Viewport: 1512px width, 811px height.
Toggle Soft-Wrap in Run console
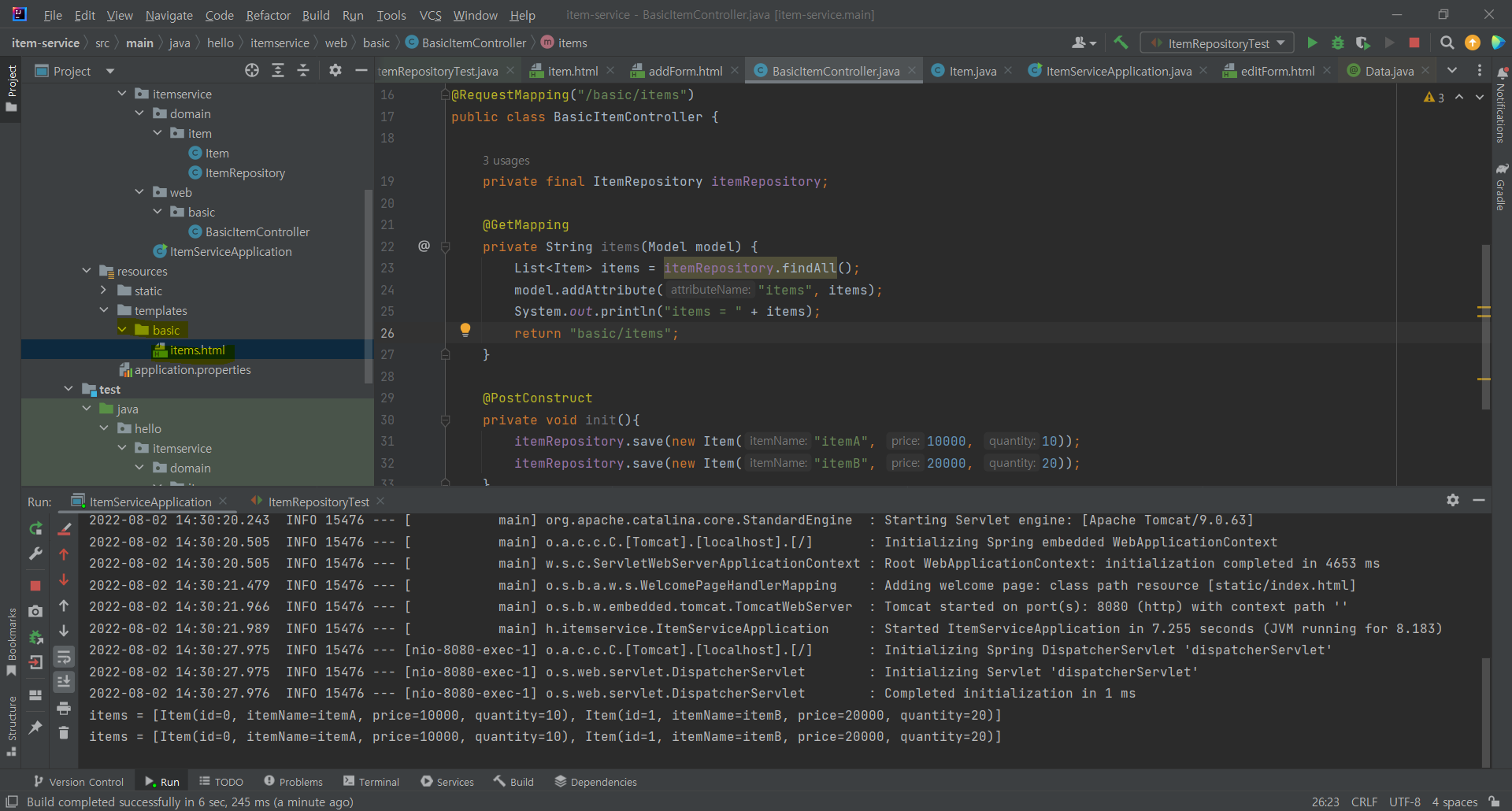[64, 657]
